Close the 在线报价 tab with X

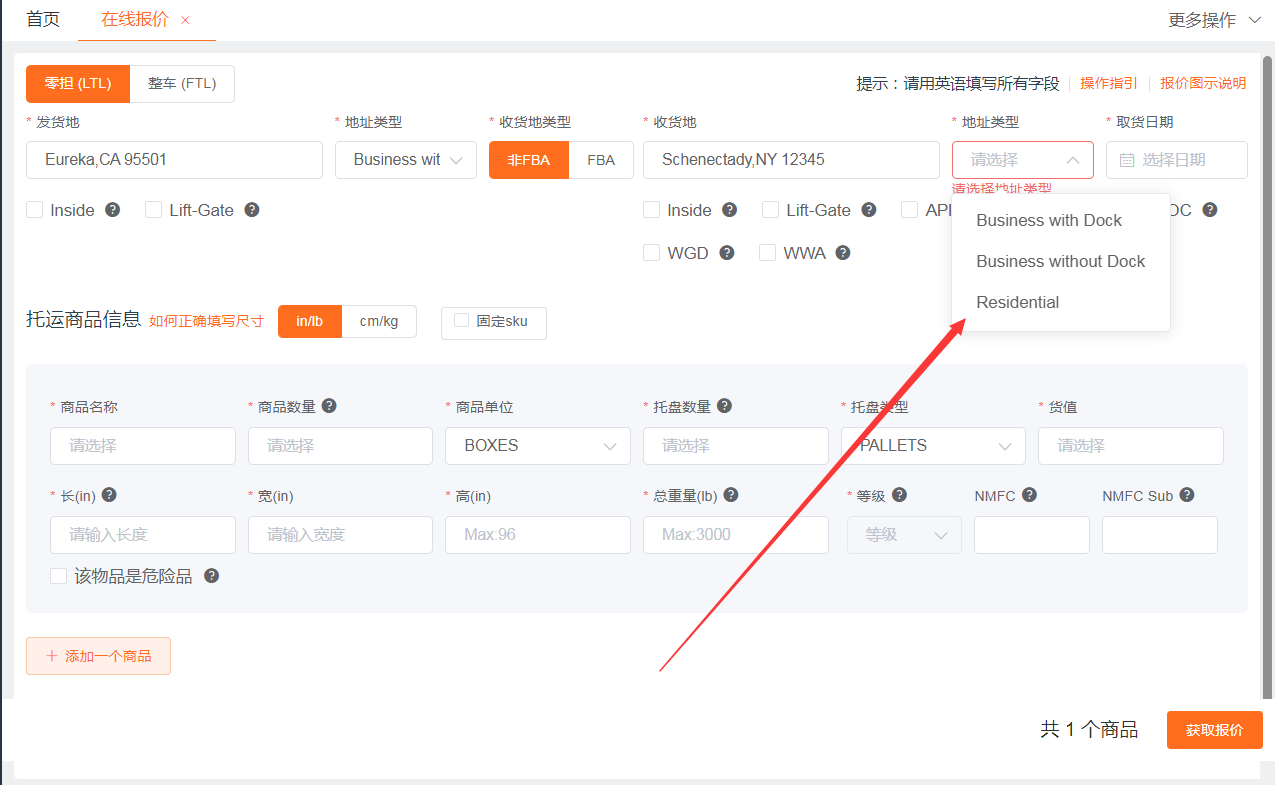pyautogui.click(x=185, y=20)
